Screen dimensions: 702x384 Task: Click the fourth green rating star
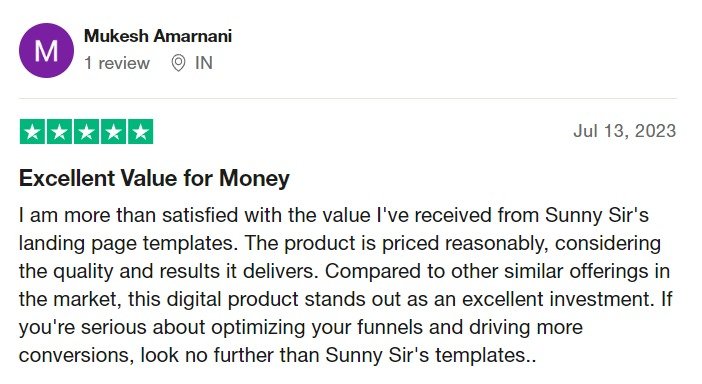coord(113,132)
